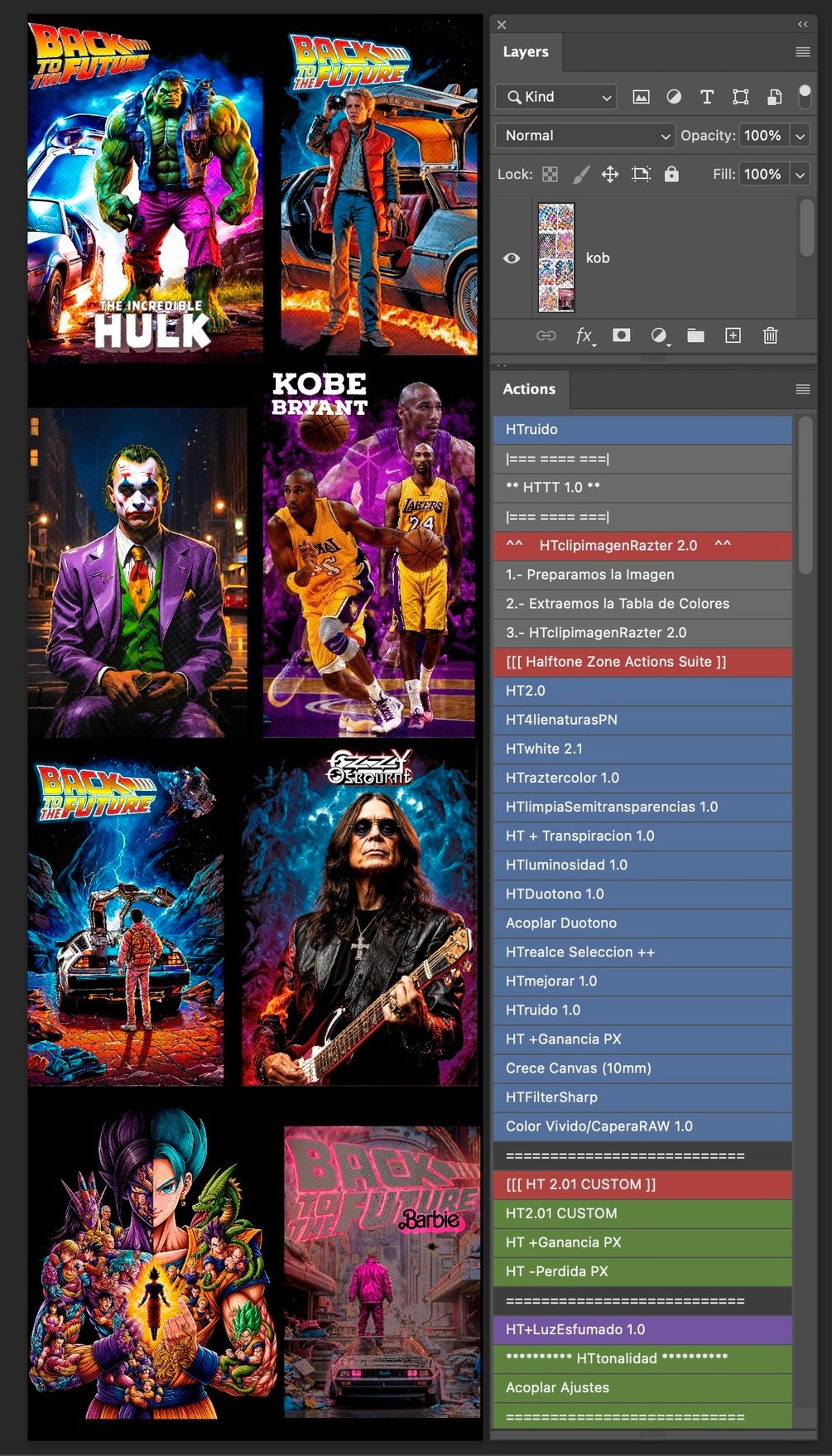The width and height of the screenshot is (832, 1456).
Task: Open the Actions panel menu
Action: [x=802, y=388]
